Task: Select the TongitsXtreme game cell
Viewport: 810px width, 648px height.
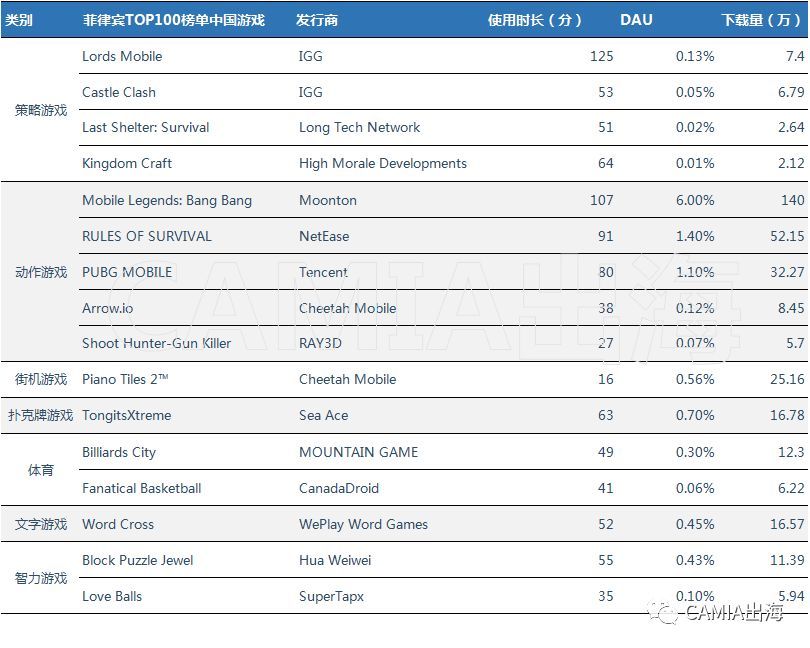Action: [x=126, y=415]
